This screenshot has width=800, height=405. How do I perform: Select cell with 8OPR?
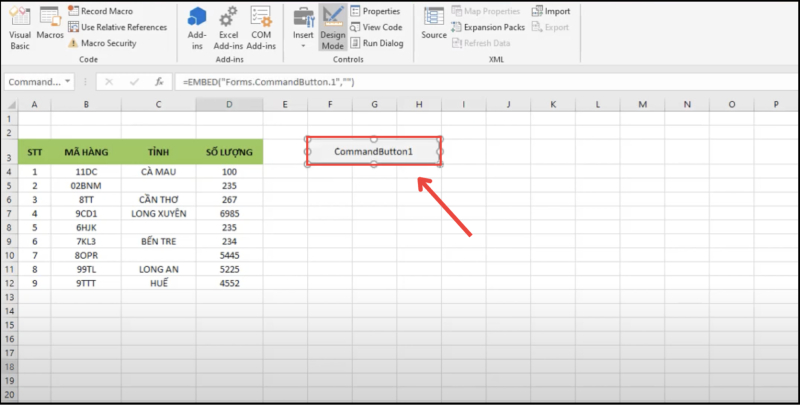(x=86, y=255)
